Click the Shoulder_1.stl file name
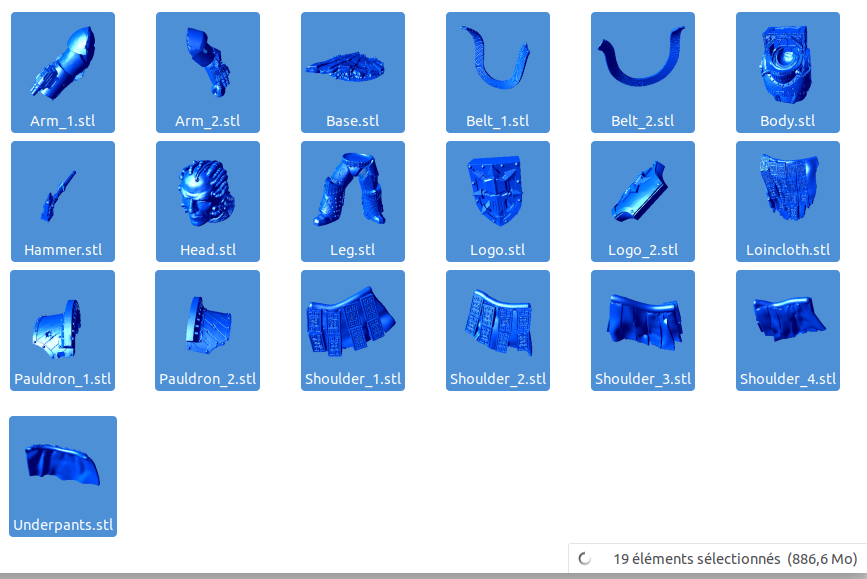The height and width of the screenshot is (579, 867). click(353, 379)
